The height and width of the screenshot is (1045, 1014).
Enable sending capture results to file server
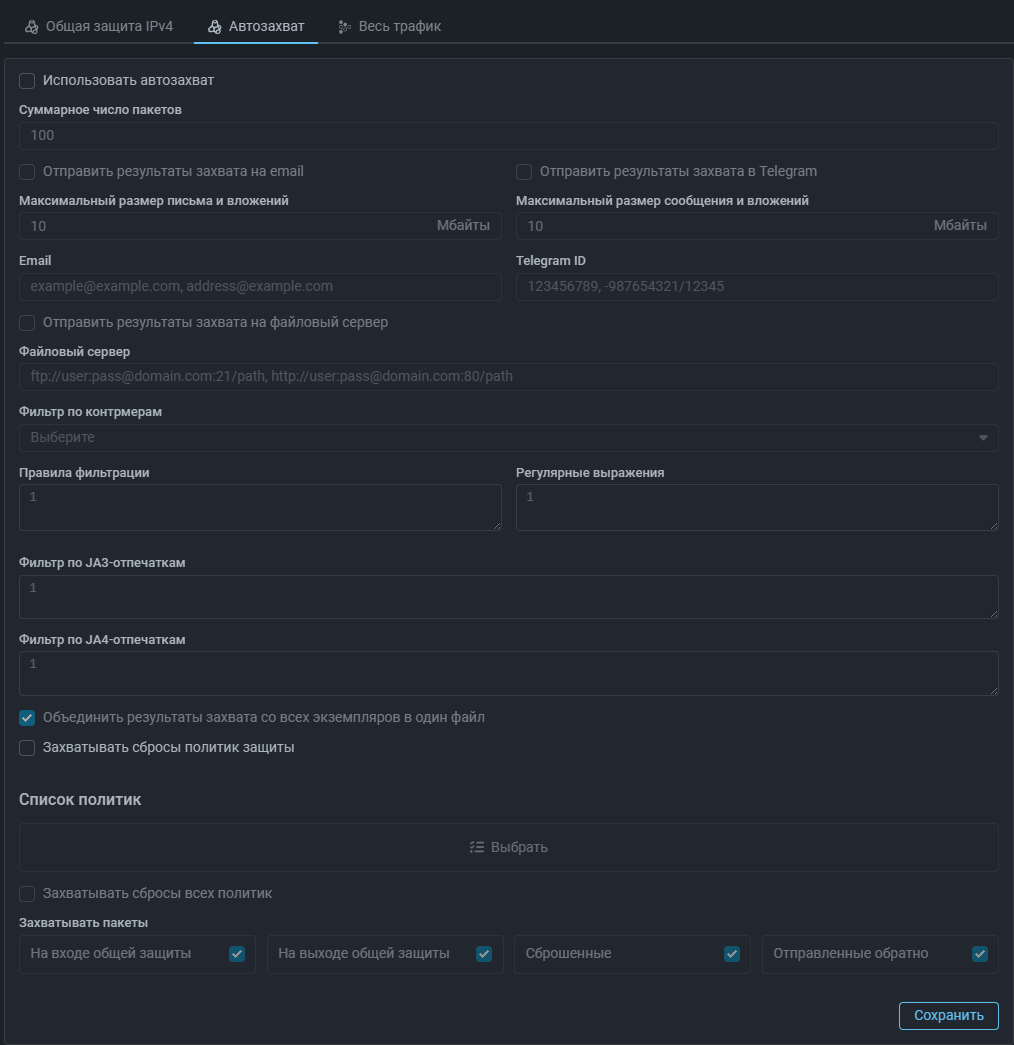pyautogui.click(x=27, y=322)
